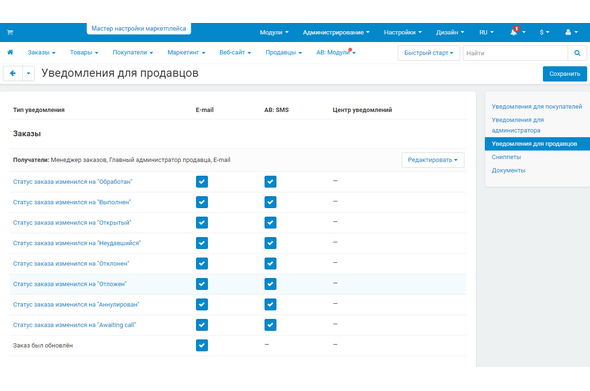Toggle E-mail checkbox for "Отклонен" status
The image size is (590, 391).
(202, 263)
